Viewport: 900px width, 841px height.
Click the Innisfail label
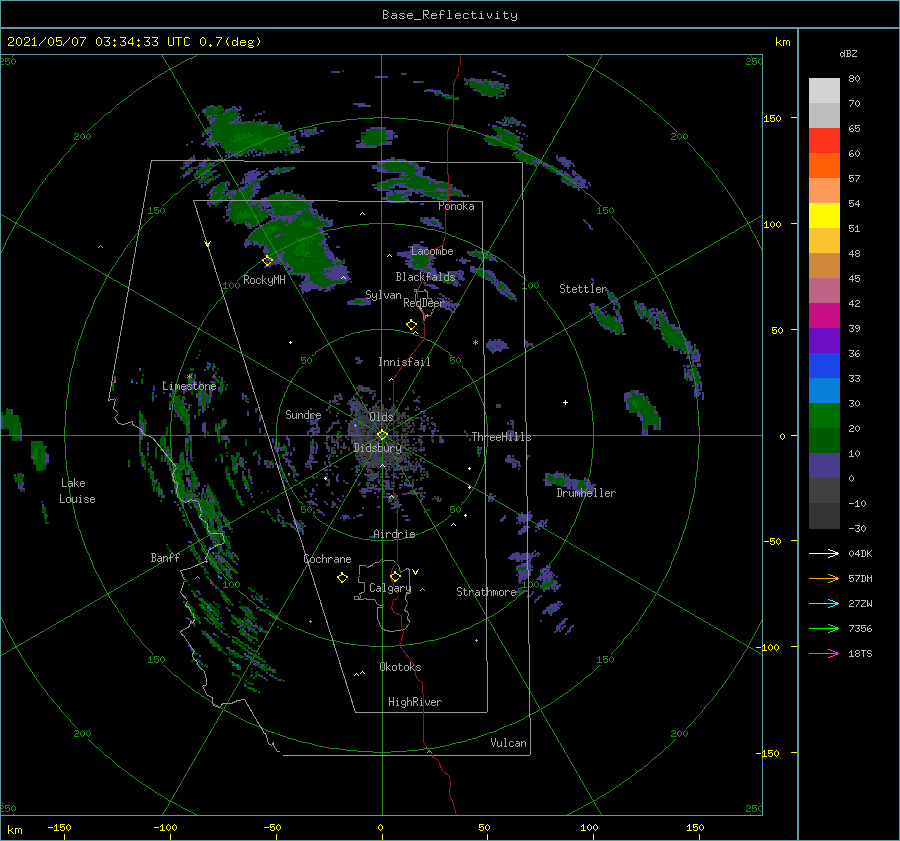pyautogui.click(x=404, y=362)
